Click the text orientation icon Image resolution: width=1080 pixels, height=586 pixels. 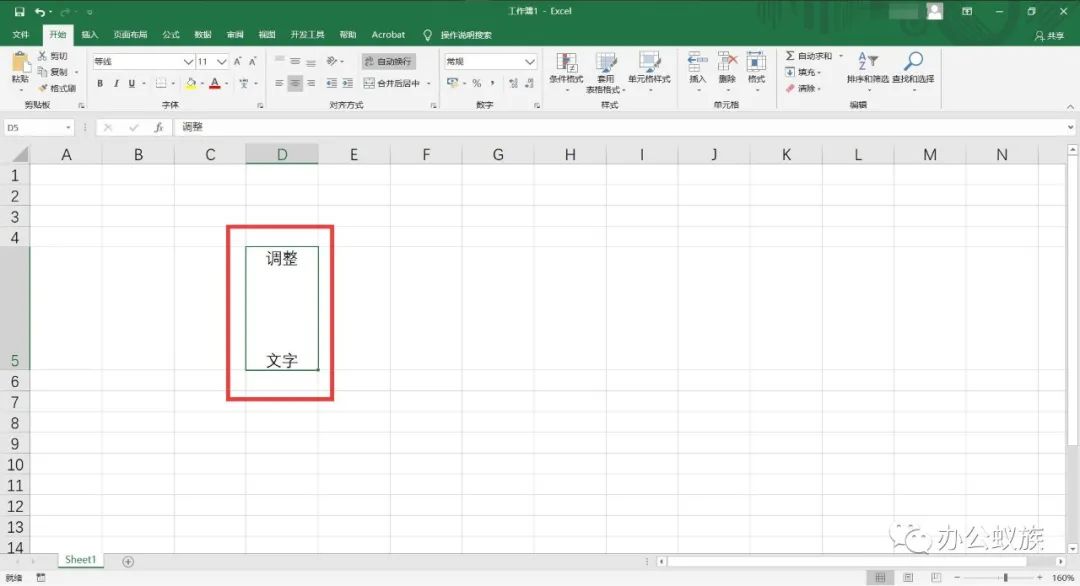(x=332, y=61)
